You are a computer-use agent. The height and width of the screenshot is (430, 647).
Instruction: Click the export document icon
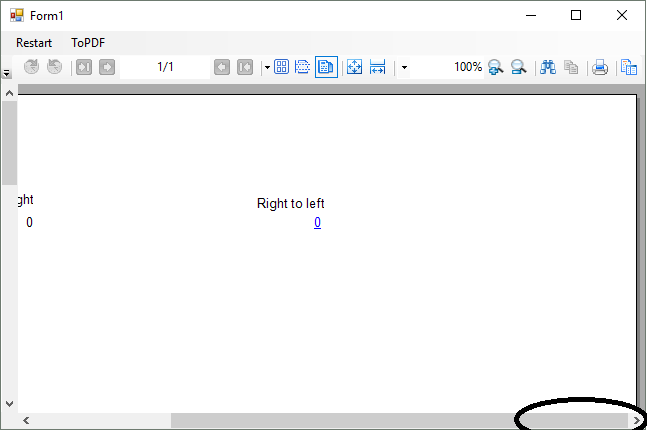coord(629,67)
